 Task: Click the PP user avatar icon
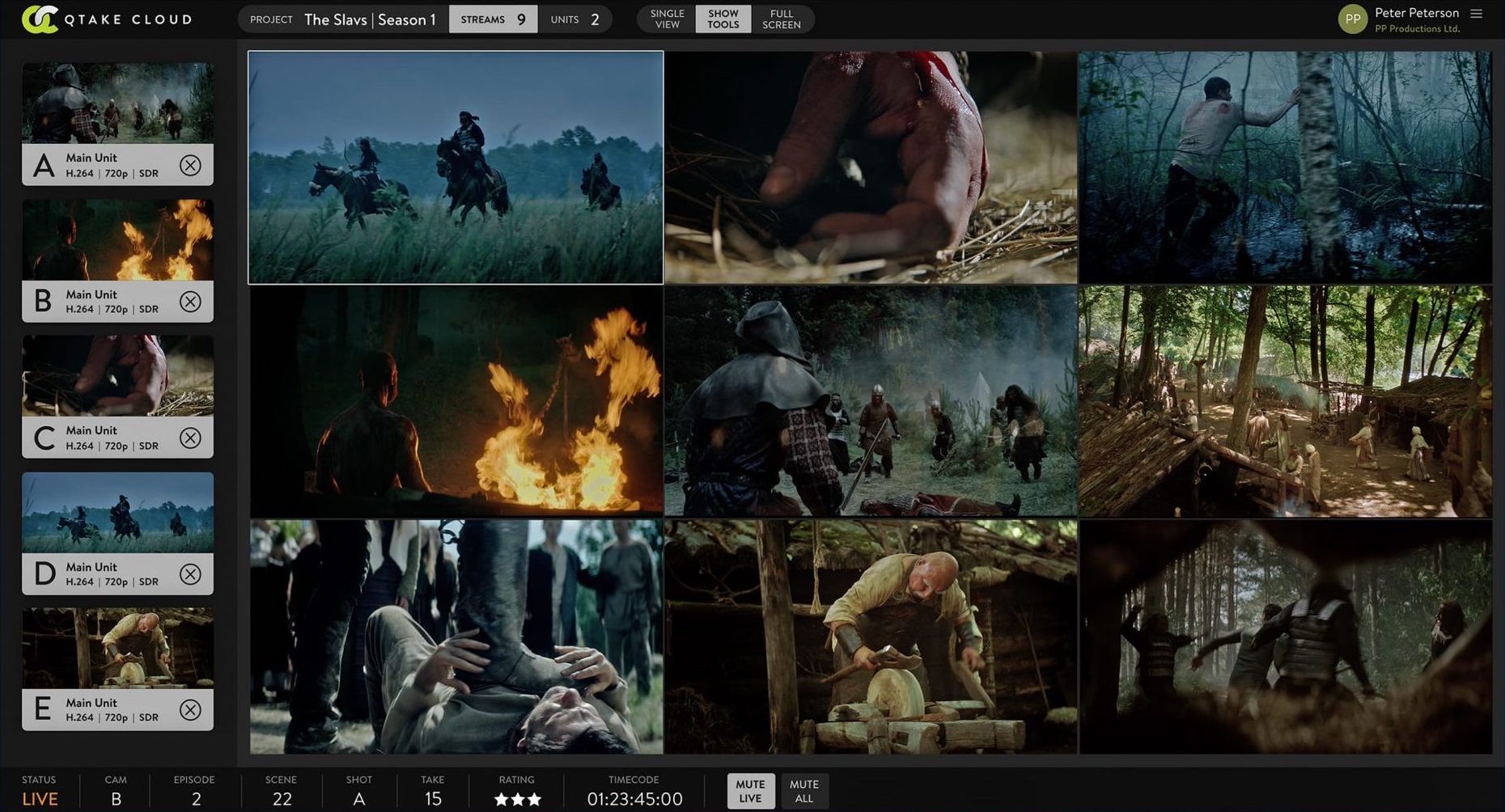tap(1352, 19)
